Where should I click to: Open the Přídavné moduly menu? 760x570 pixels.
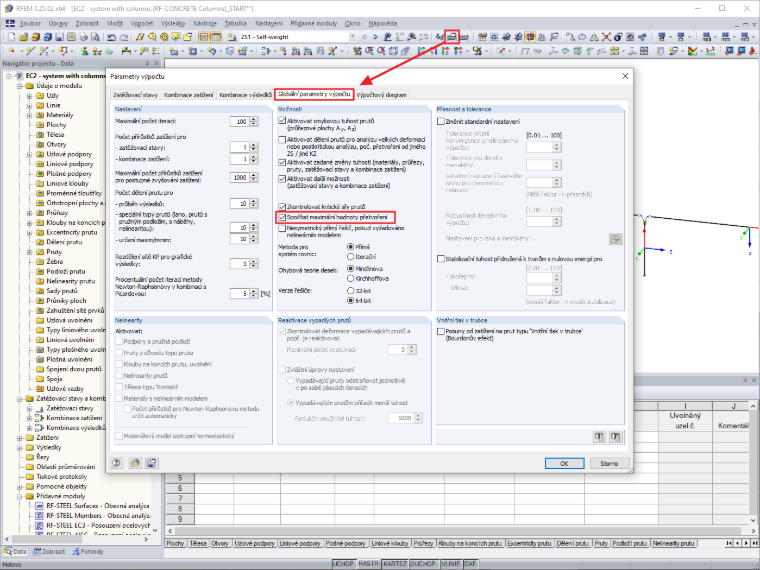[x=314, y=23]
